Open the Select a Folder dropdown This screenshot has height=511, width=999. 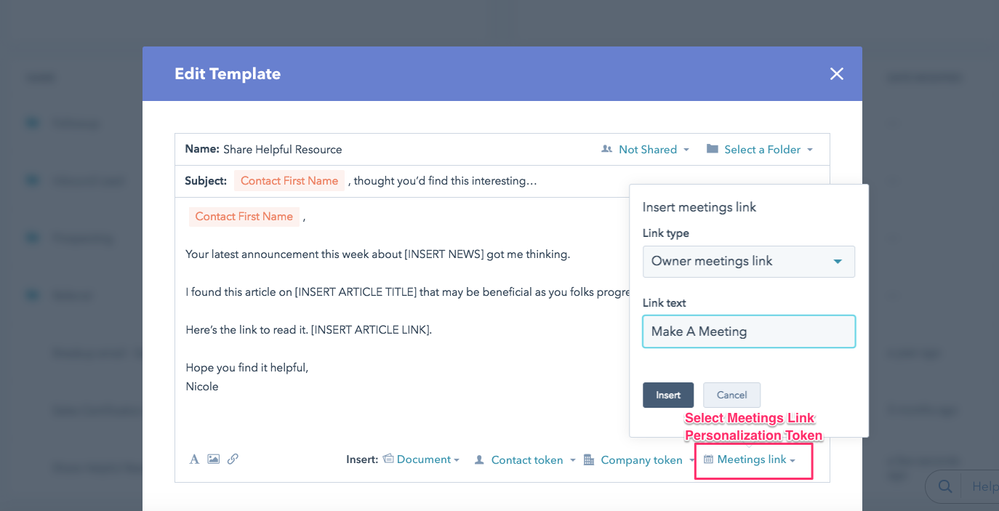click(760, 150)
